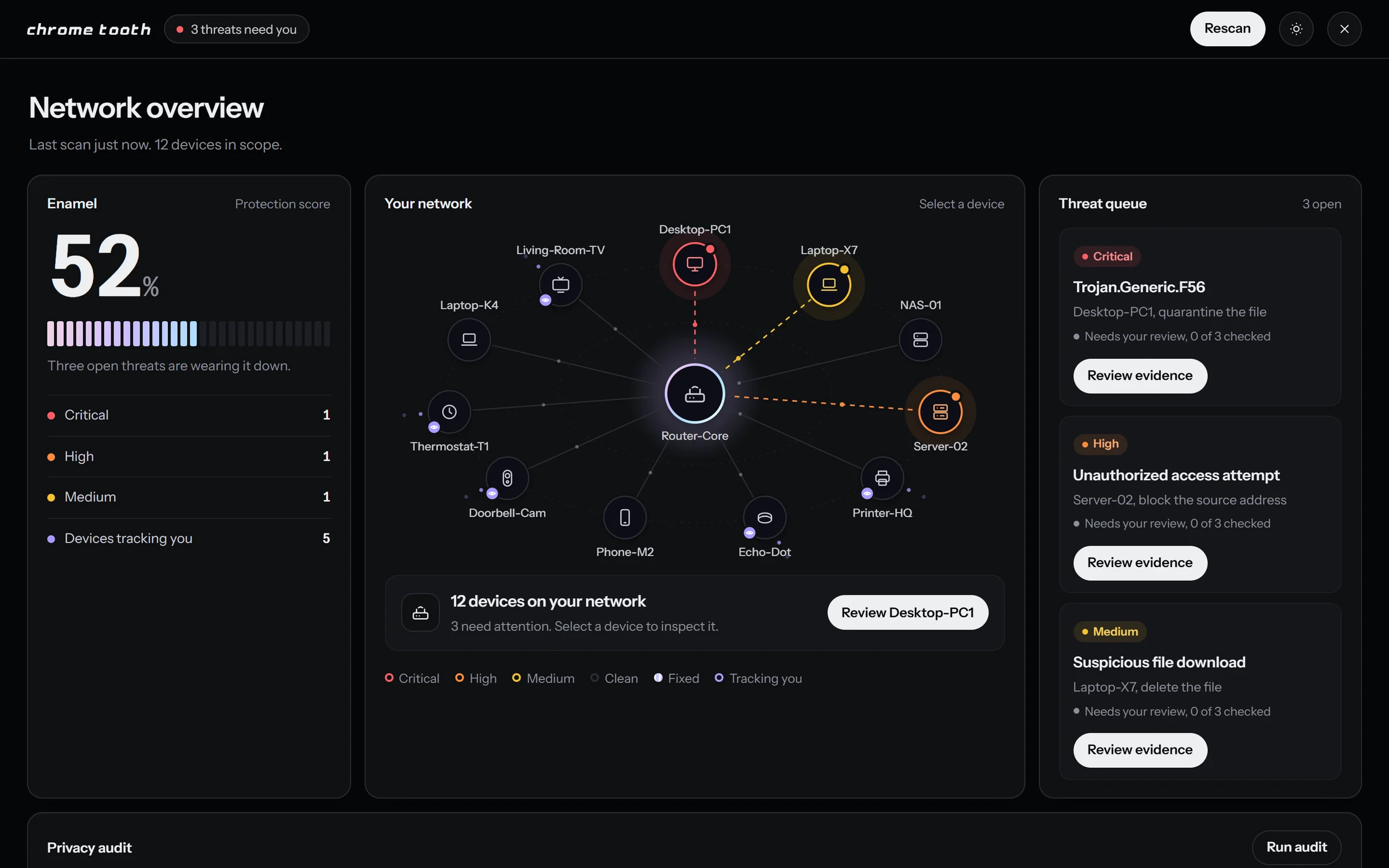The width and height of the screenshot is (1389, 868).
Task: Click the Router-Core hub icon
Action: 694,394
